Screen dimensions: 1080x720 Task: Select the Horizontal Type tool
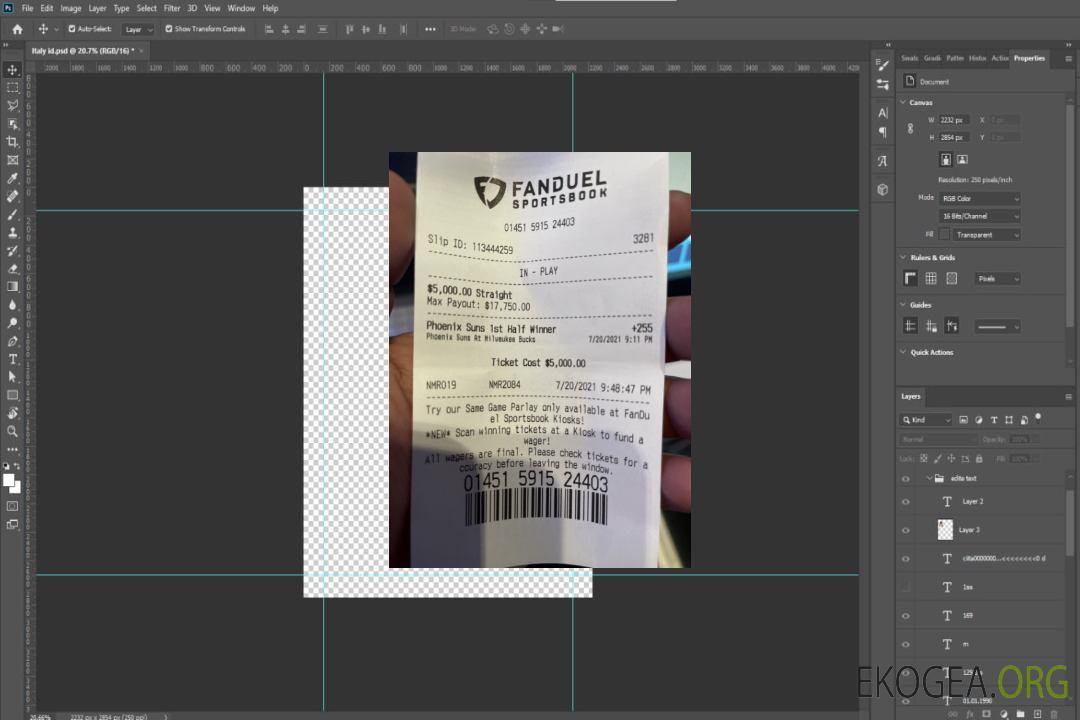12,359
